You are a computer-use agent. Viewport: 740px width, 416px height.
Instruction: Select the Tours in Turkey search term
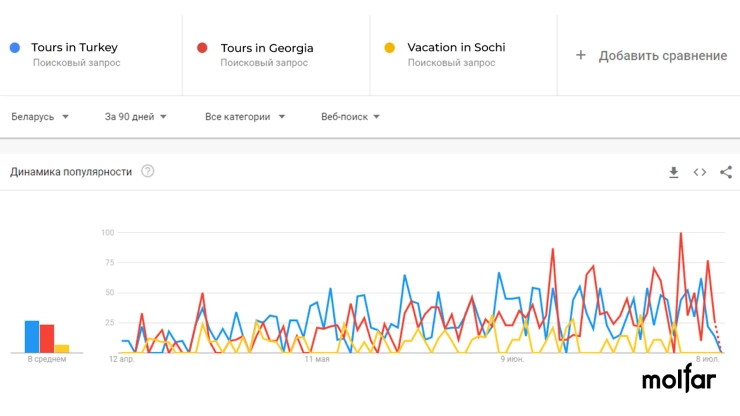click(x=74, y=47)
